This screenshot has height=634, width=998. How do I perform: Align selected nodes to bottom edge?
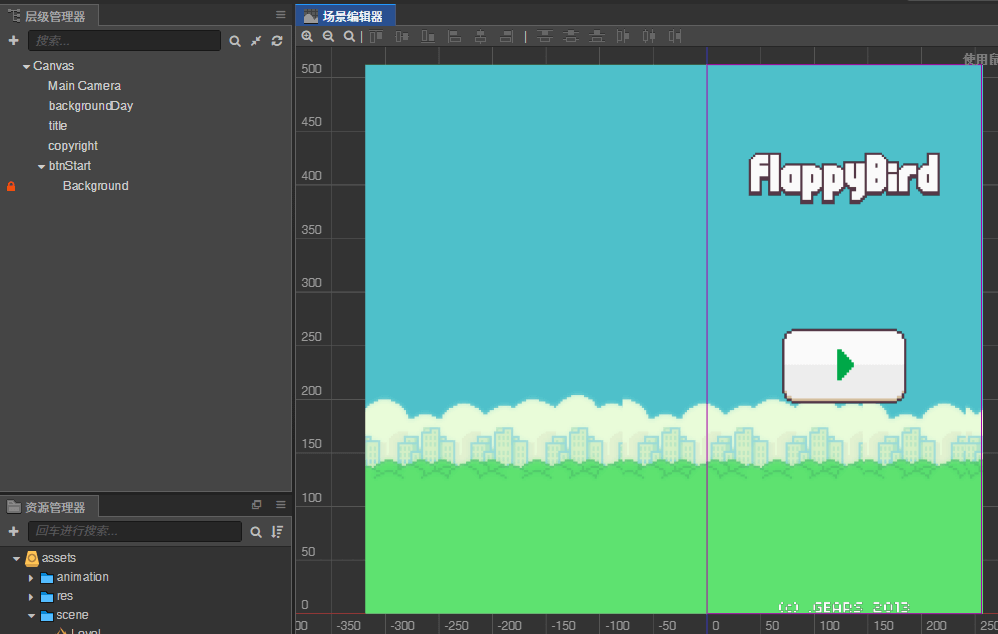(428, 36)
